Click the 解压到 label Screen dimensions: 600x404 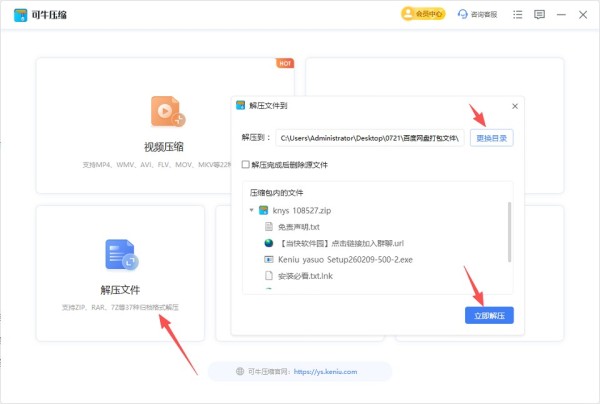coord(256,137)
